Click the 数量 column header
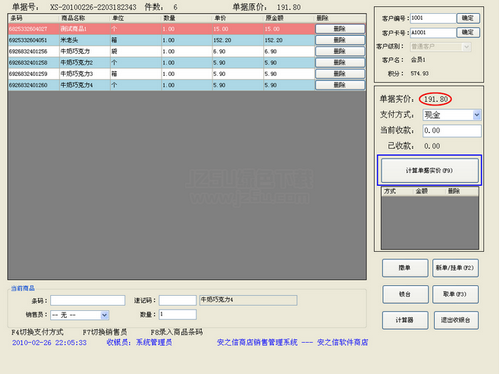The height and width of the screenshot is (374, 500). tap(187, 18)
